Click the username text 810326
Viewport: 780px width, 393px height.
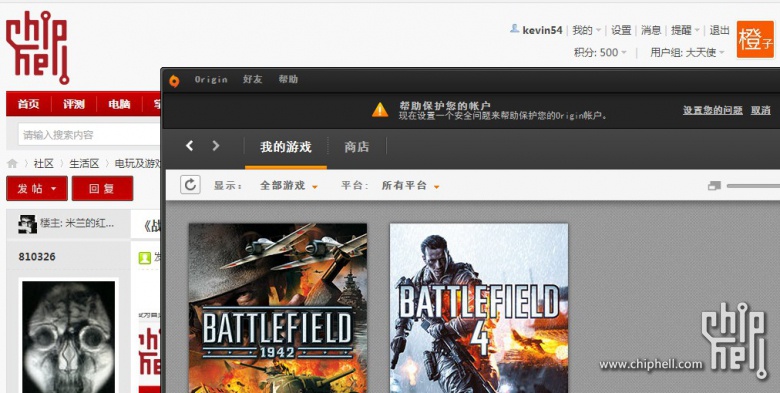click(x=37, y=257)
